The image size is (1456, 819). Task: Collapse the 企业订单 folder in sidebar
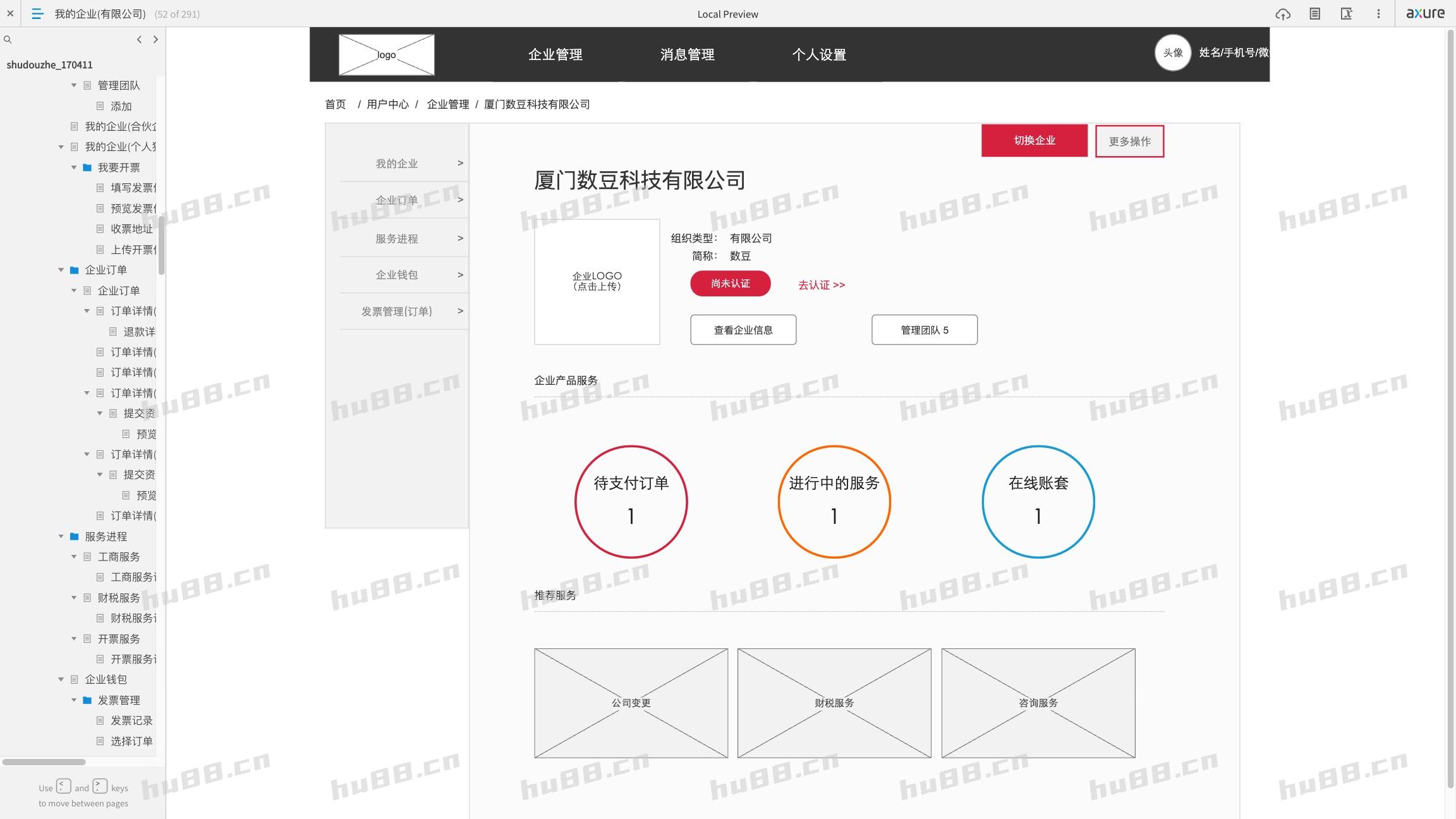click(61, 269)
